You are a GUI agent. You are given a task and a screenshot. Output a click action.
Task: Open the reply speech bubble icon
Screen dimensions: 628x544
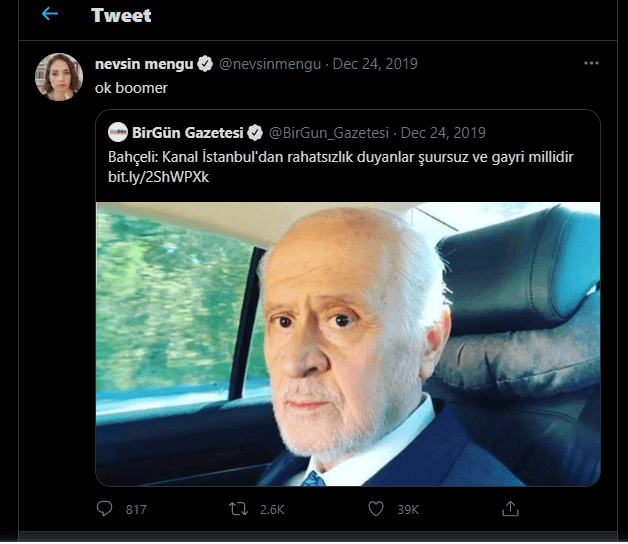click(104, 509)
